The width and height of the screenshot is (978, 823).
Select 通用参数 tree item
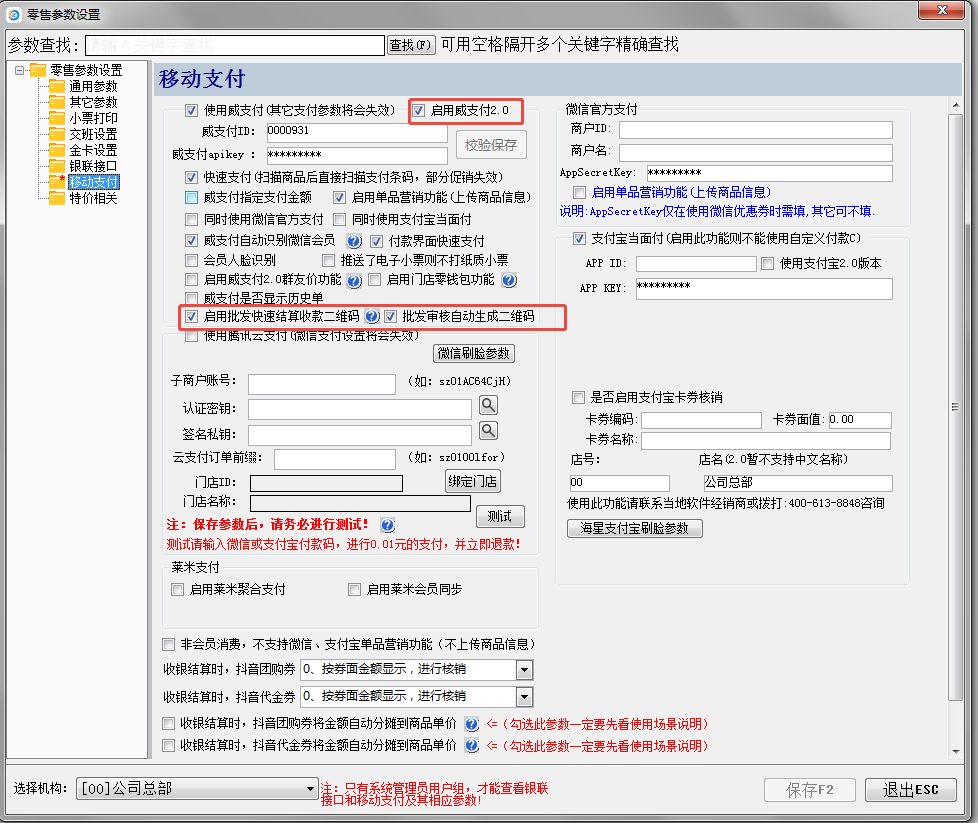tap(93, 86)
